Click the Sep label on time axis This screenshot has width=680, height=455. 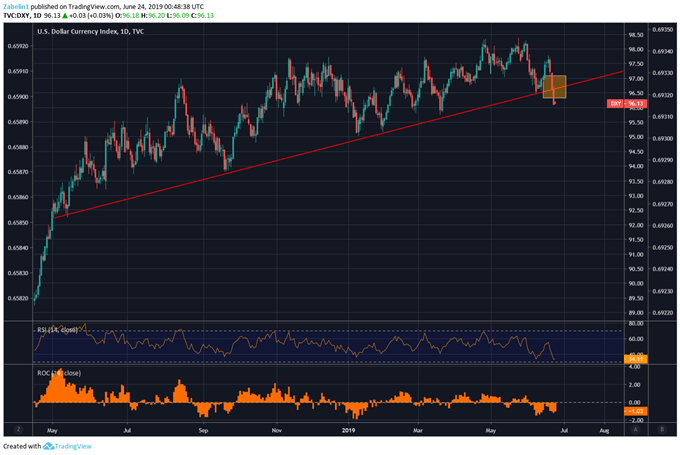pos(203,430)
